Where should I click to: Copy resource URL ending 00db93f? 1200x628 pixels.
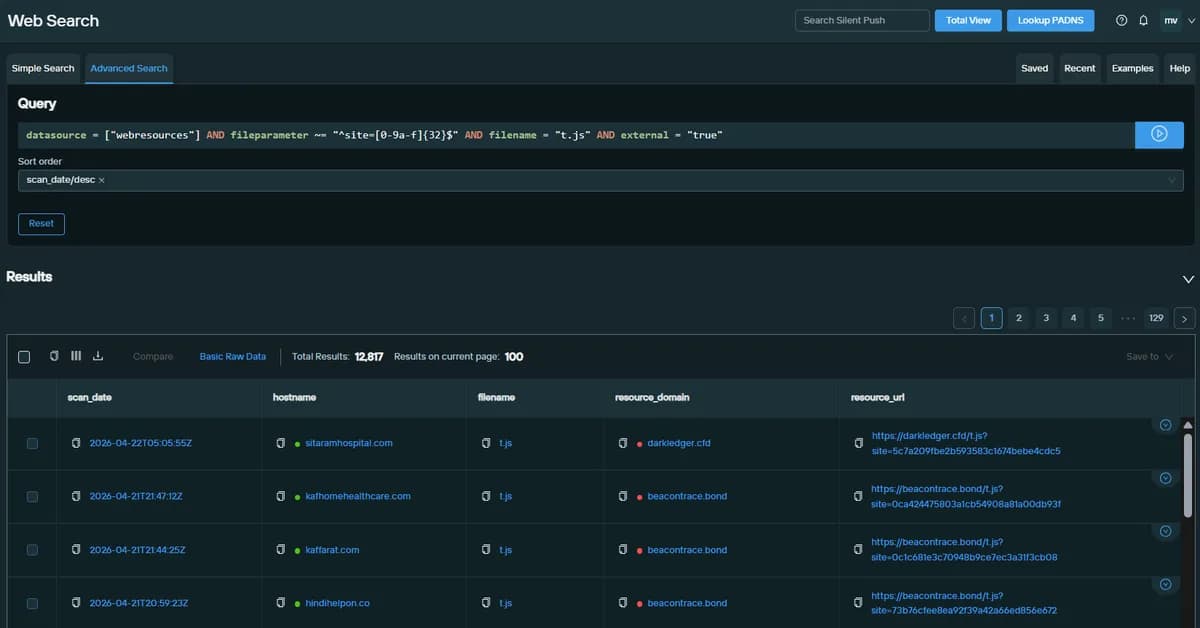(859, 496)
